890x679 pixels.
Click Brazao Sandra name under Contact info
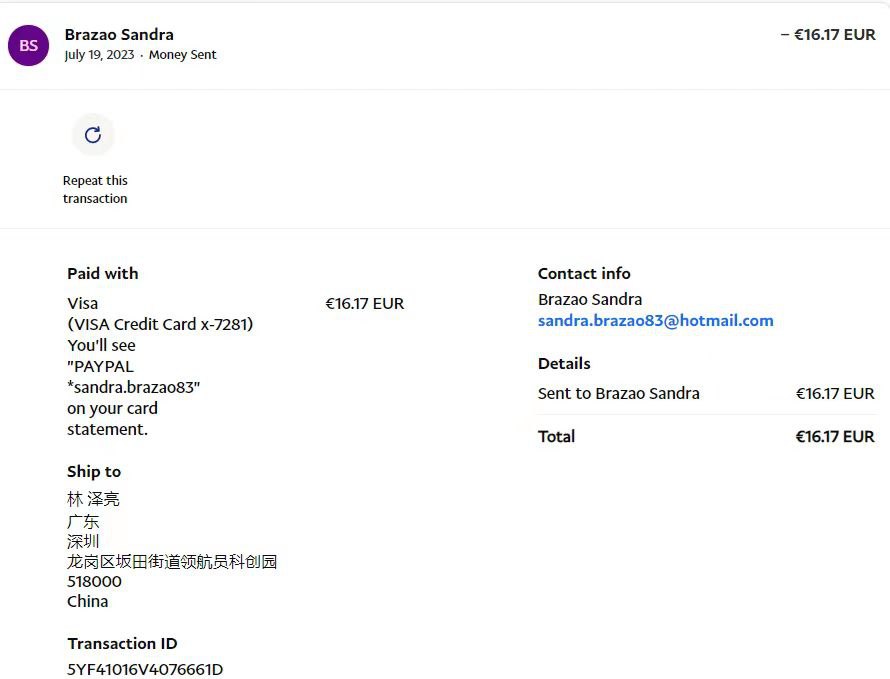click(590, 299)
